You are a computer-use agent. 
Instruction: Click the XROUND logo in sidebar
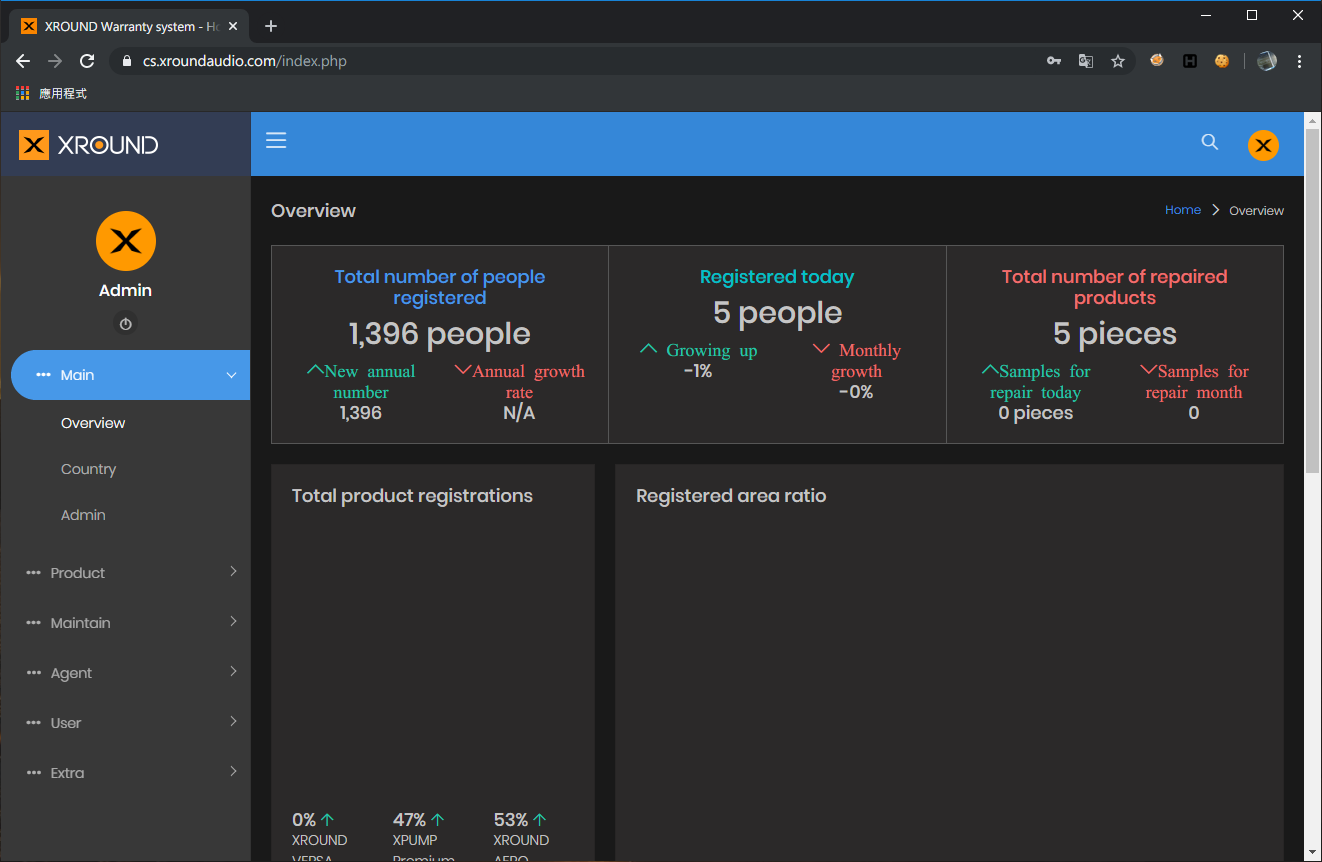coord(89,145)
